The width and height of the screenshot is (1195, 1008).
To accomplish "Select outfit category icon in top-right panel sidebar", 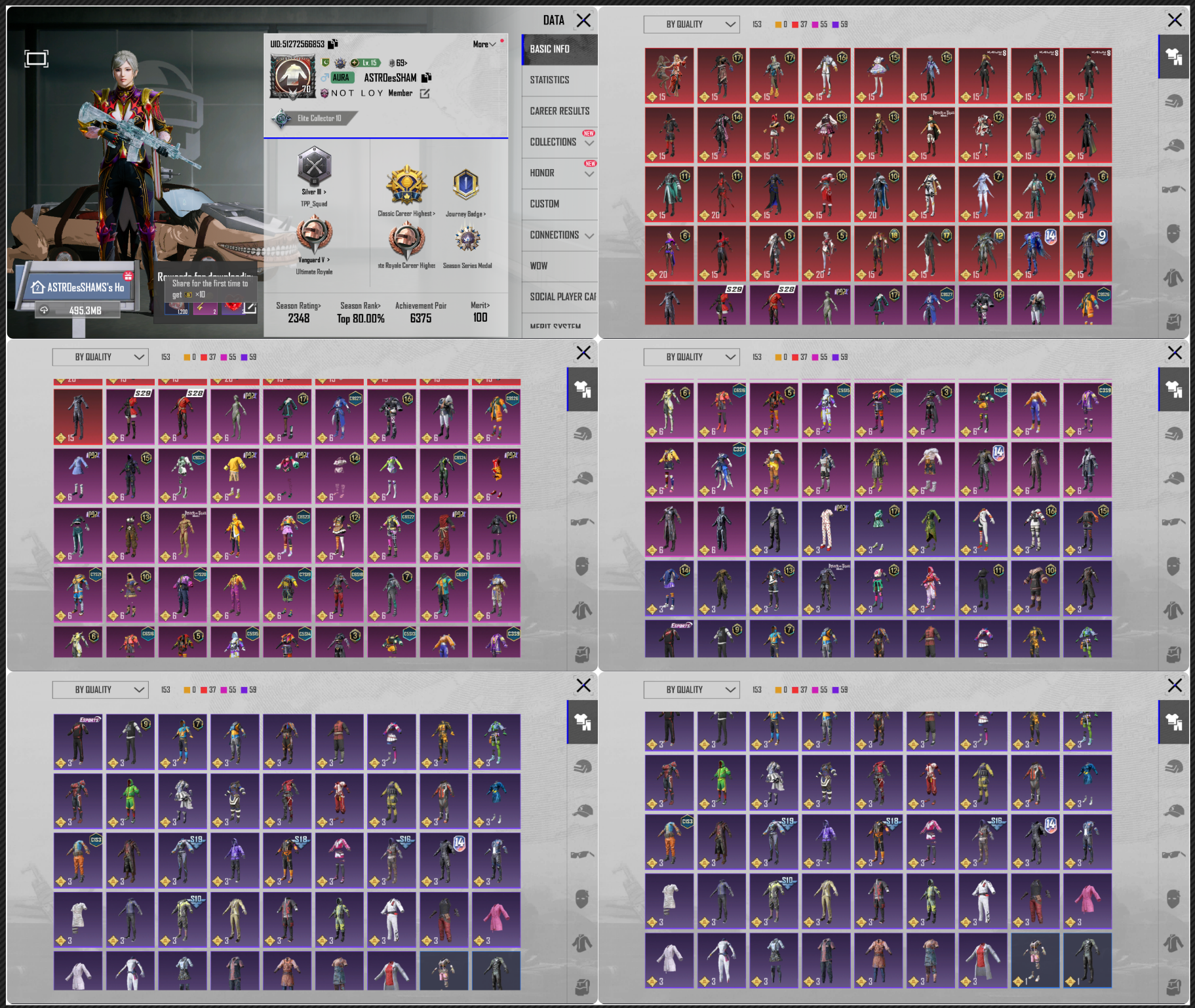I will [x=1173, y=57].
